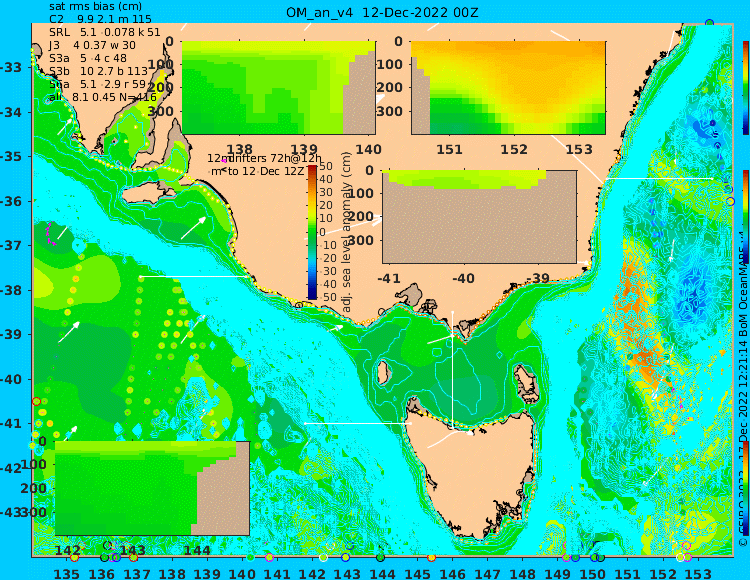Screen dimensions: 750x580
Task: Click longitude label 137 on the bottom axis
Action: (x=137, y=573)
